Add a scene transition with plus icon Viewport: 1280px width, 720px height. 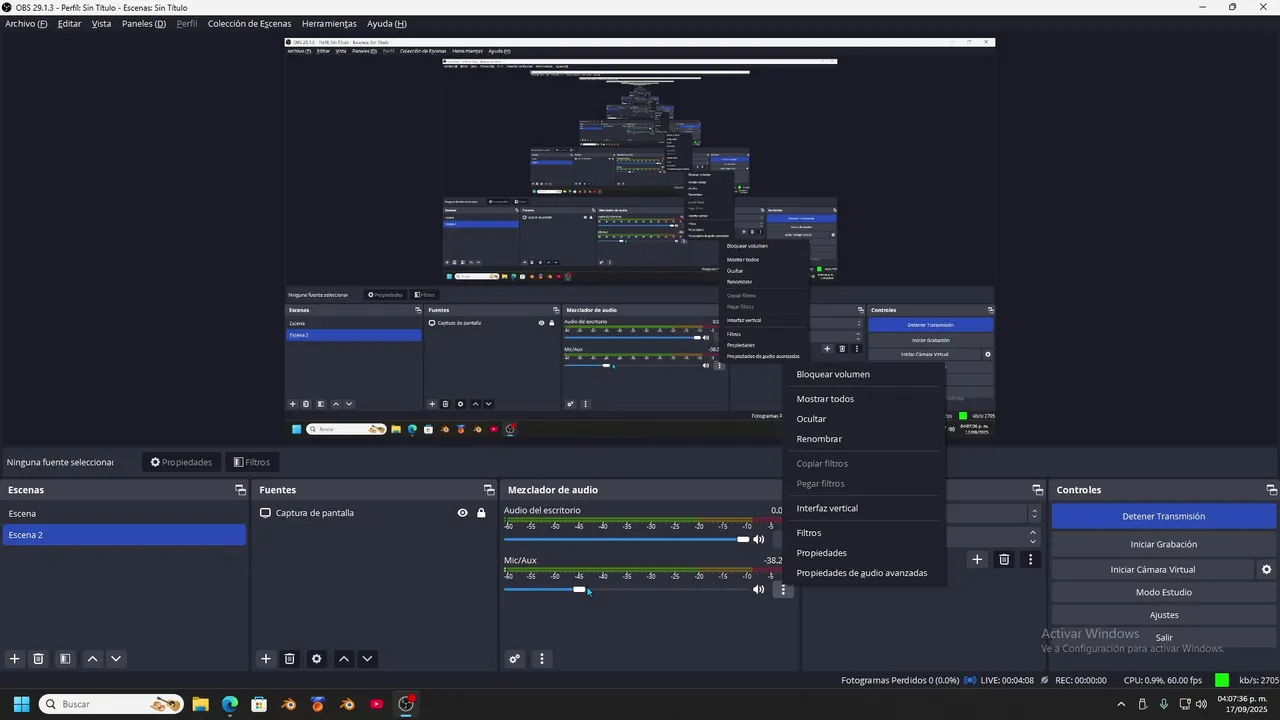pos(977,560)
